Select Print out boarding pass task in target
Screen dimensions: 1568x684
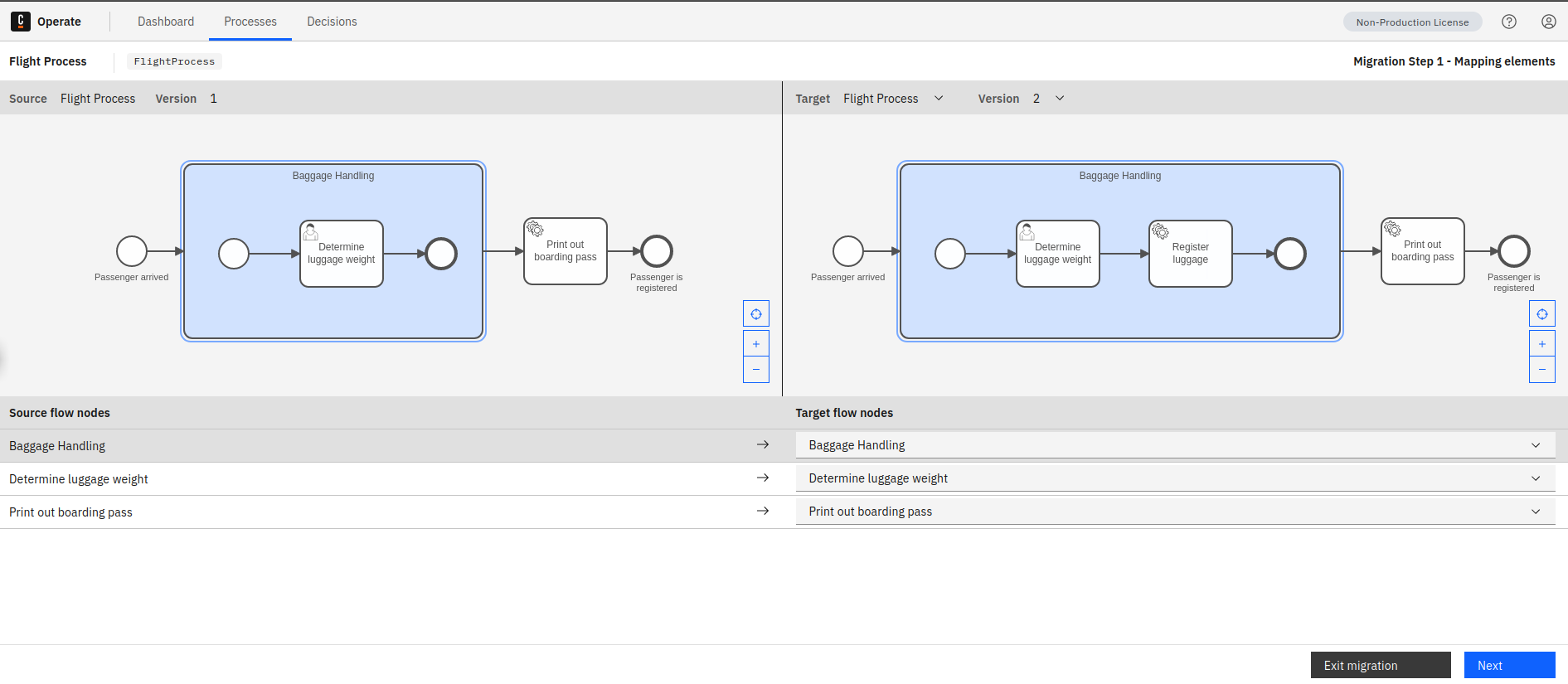click(x=1423, y=251)
